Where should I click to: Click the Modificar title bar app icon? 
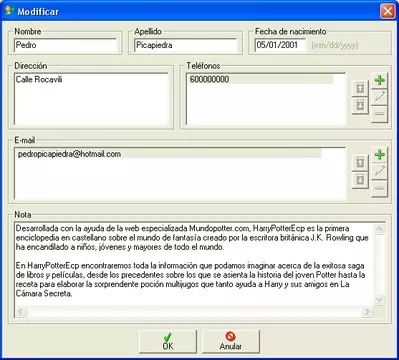click(9, 11)
